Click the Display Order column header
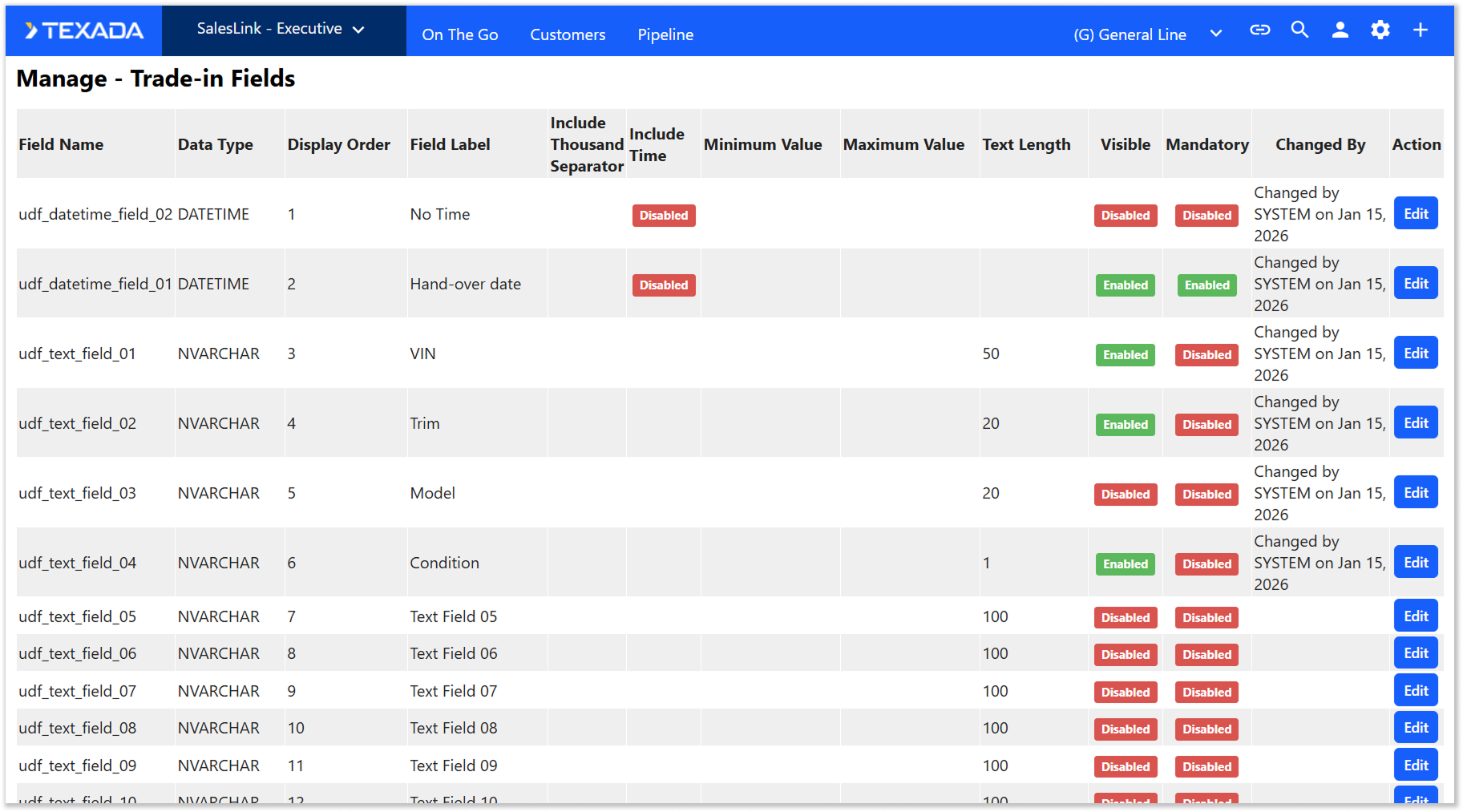 point(338,144)
